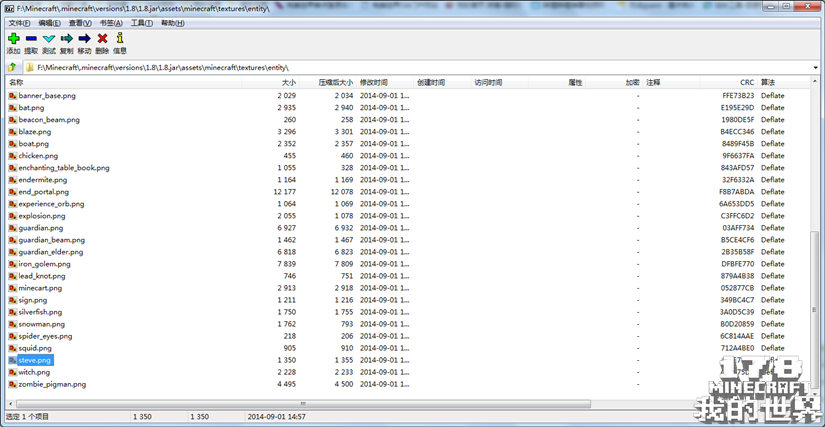The width and height of the screenshot is (825, 427).
Task: Open the Tools (工具) menu
Action: [x=142, y=23]
